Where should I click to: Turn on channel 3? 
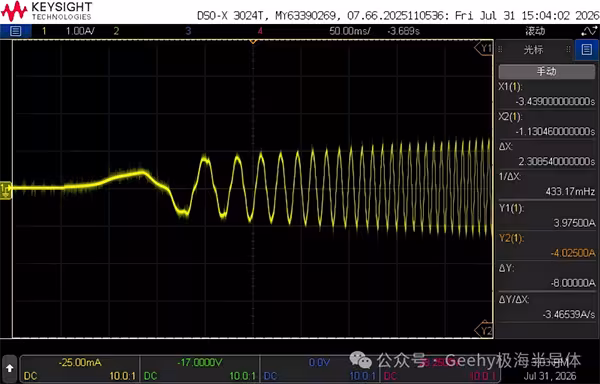point(188,31)
